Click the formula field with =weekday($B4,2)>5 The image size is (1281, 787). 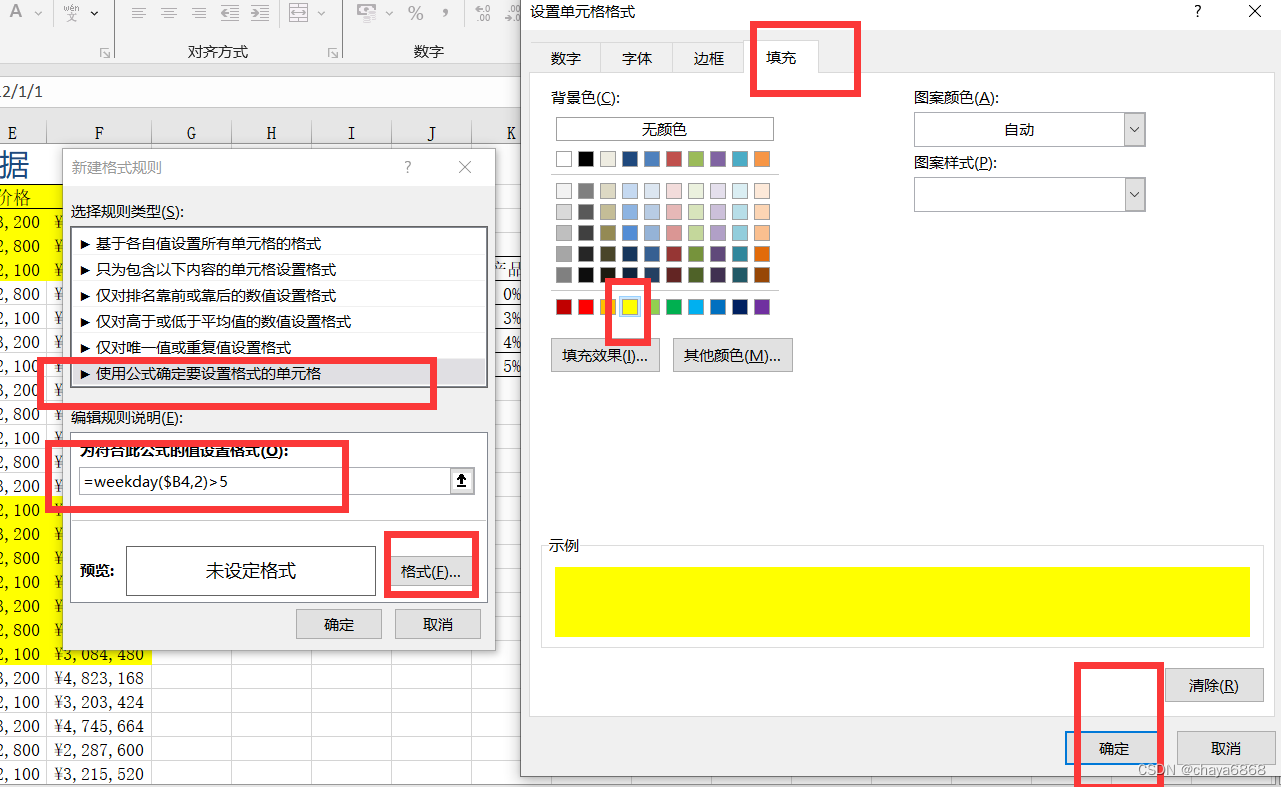point(265,481)
